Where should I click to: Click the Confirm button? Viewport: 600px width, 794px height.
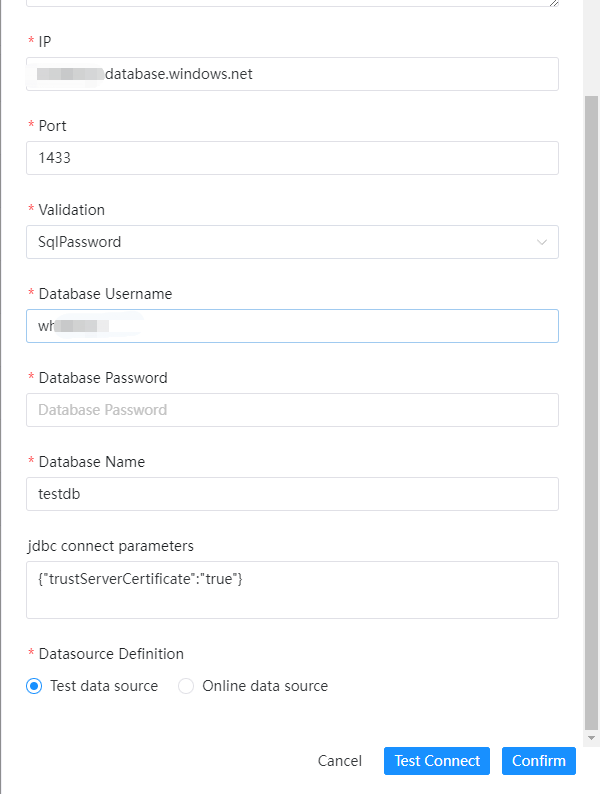point(539,761)
